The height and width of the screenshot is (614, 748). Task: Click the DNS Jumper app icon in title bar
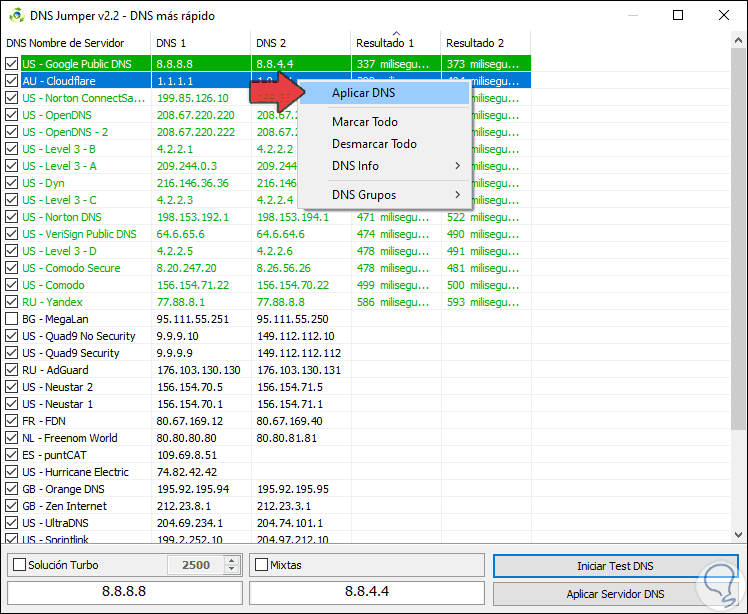pyautogui.click(x=17, y=16)
